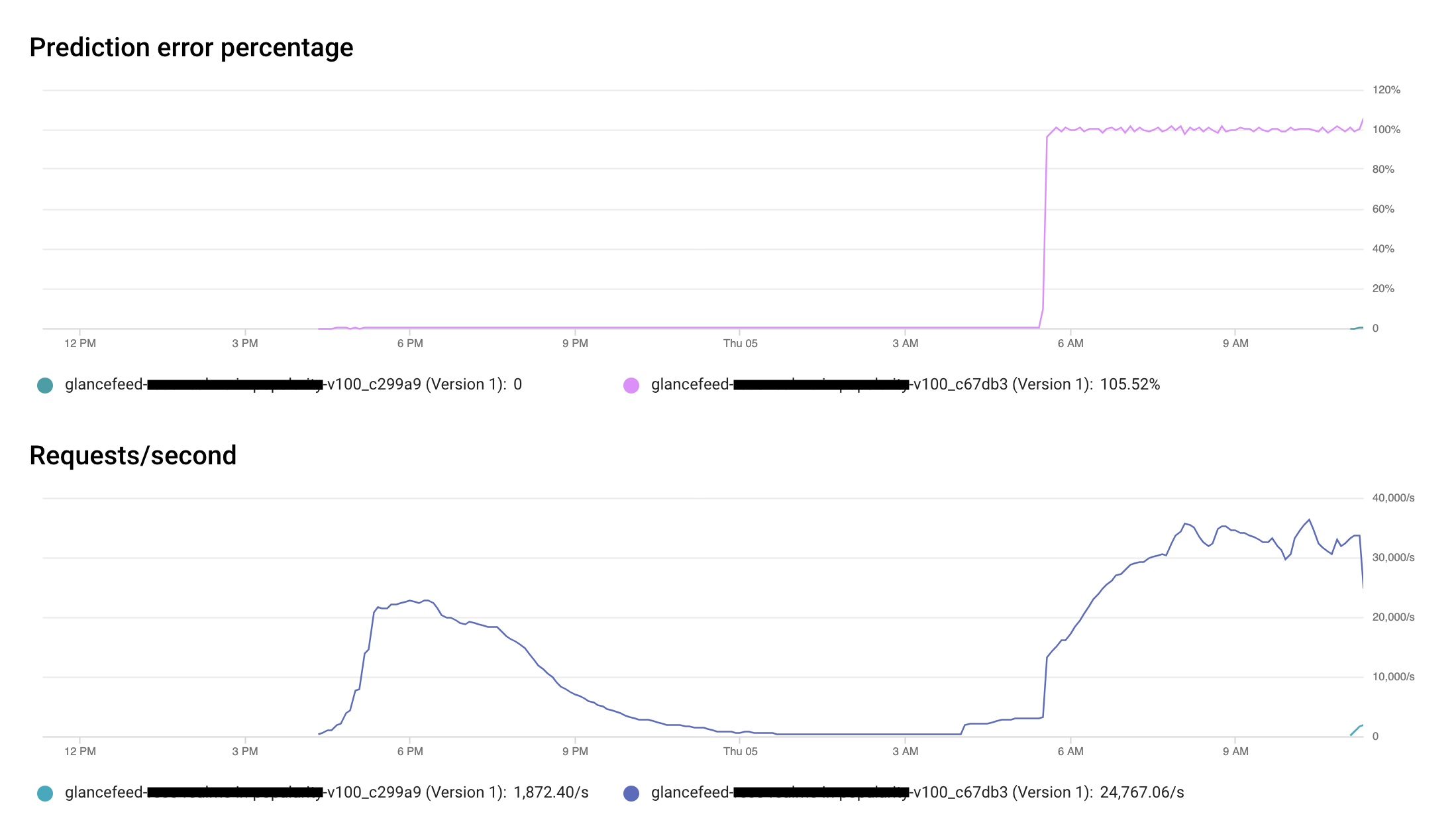Click the 105.52% value in the legend
Viewport: 1456px width, 832px height.
coord(1130,385)
